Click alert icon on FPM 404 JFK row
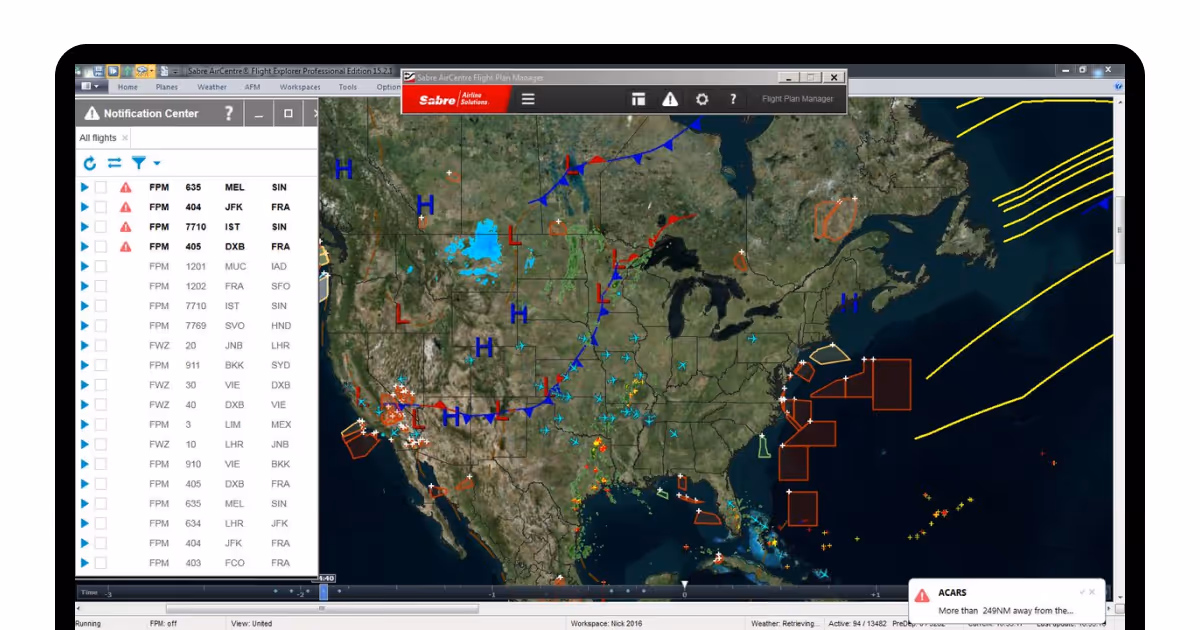This screenshot has height=630, width=1200. pyautogui.click(x=126, y=207)
